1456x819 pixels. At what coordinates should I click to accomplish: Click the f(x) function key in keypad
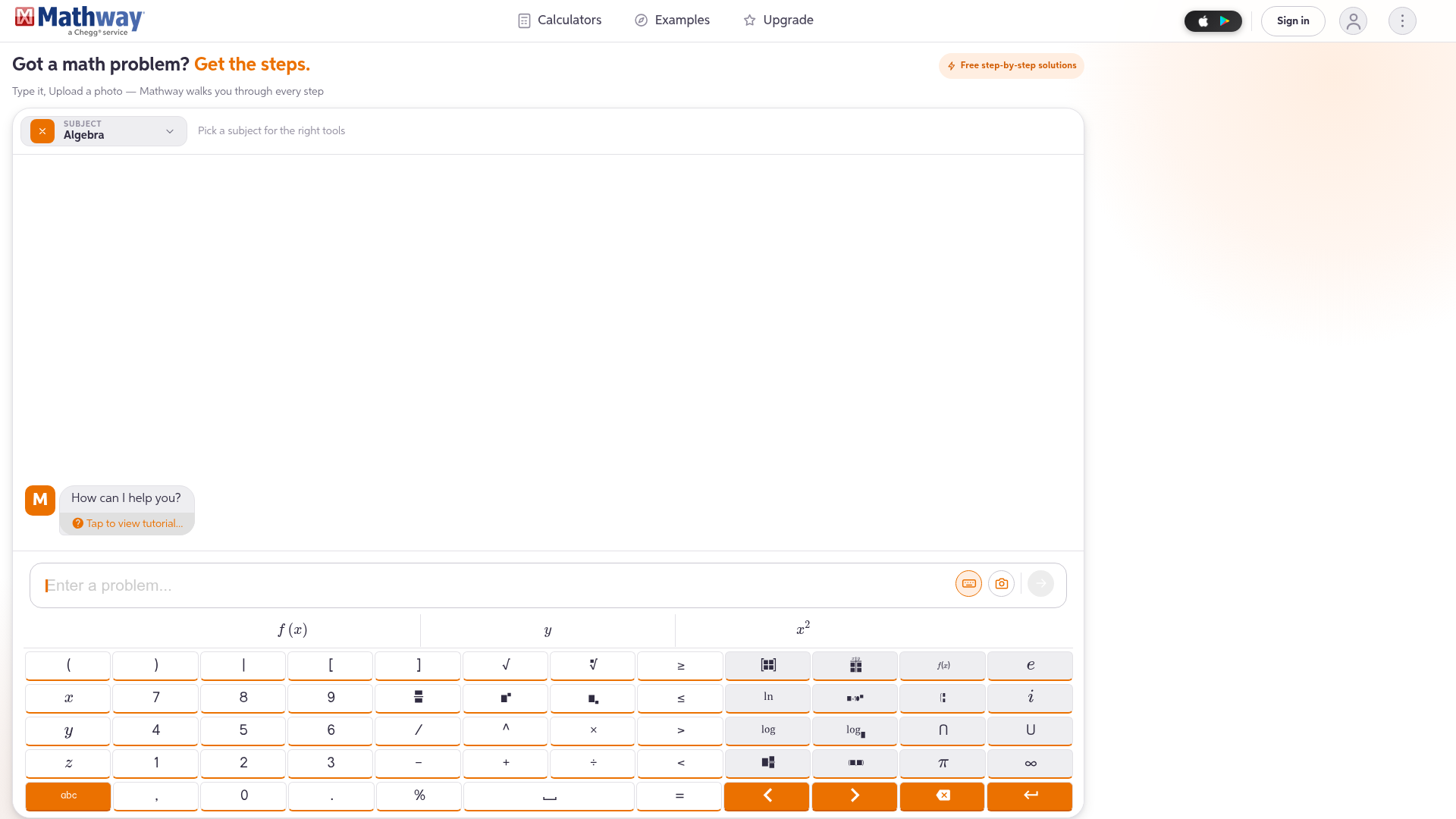coord(943,666)
